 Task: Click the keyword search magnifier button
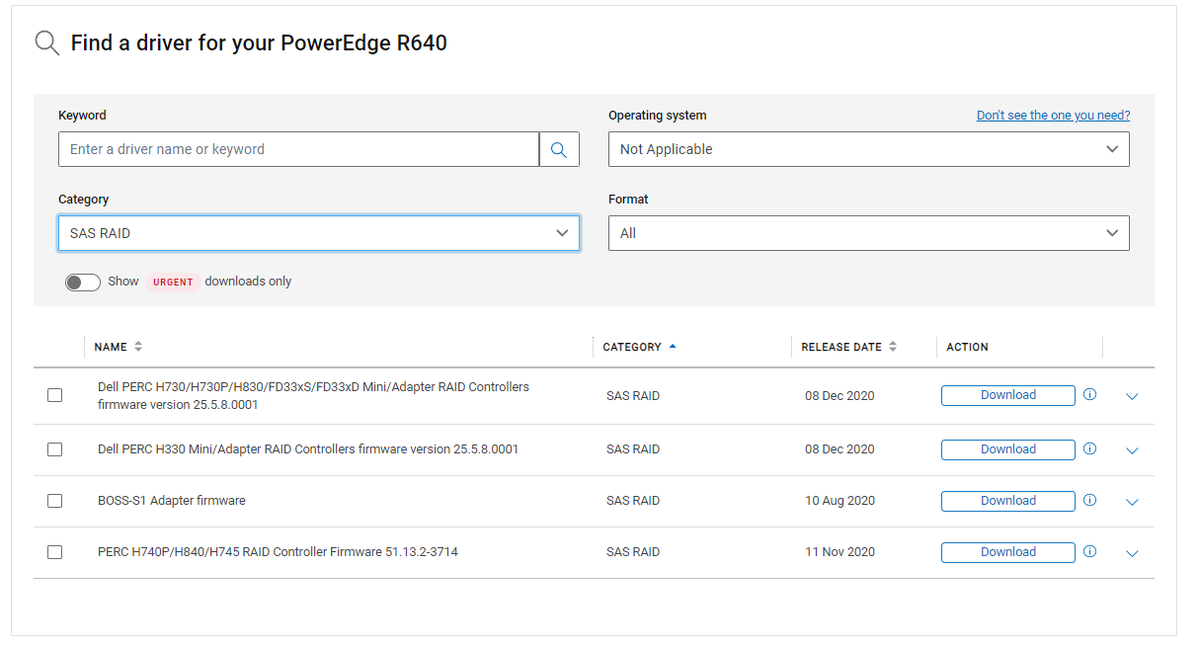[559, 149]
